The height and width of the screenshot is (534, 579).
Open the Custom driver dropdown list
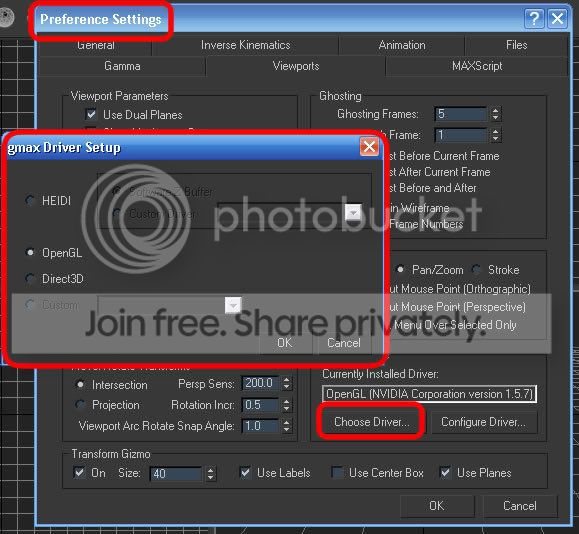coord(233,305)
